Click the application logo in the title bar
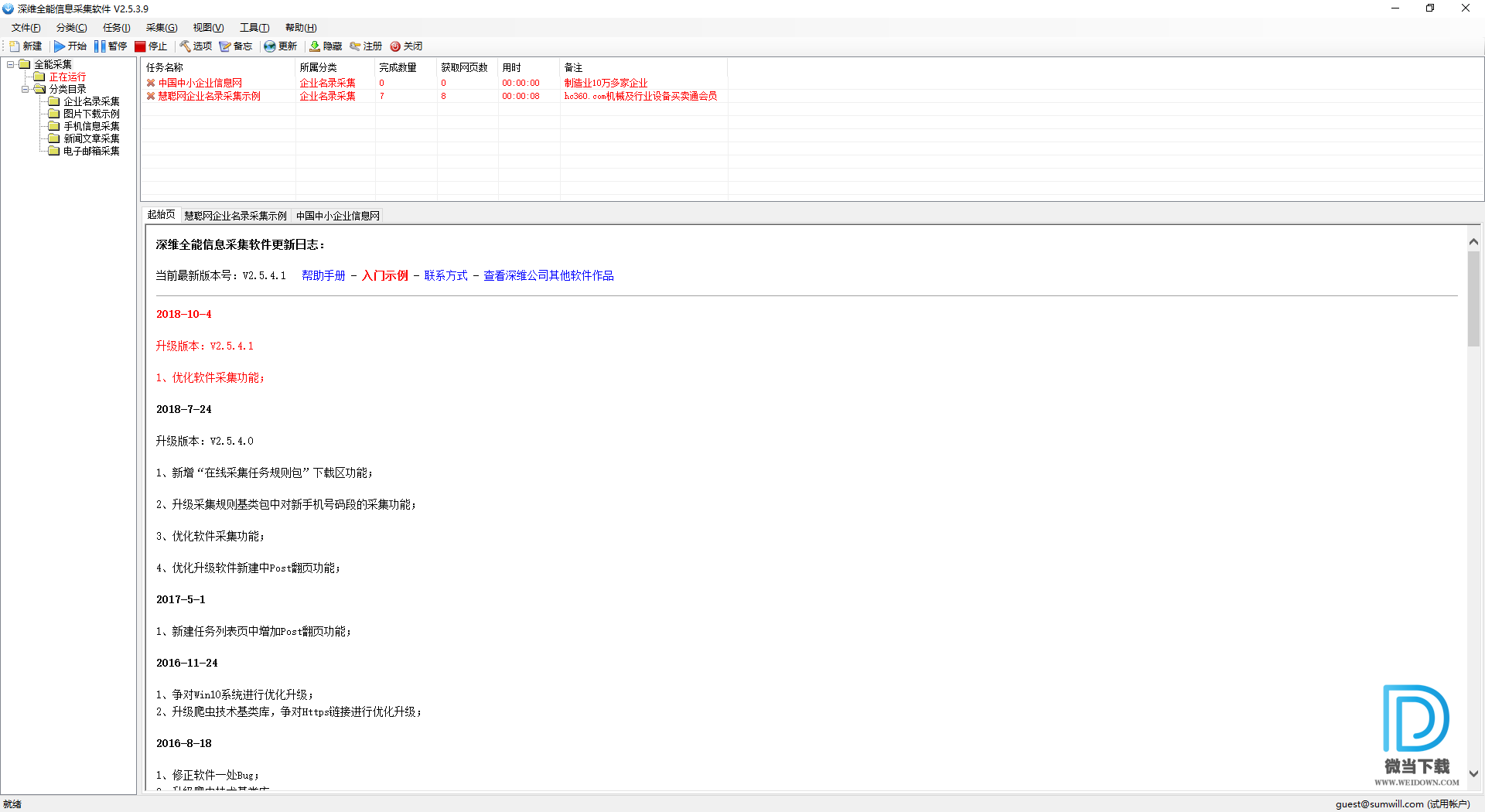1485x812 pixels. tap(8, 9)
